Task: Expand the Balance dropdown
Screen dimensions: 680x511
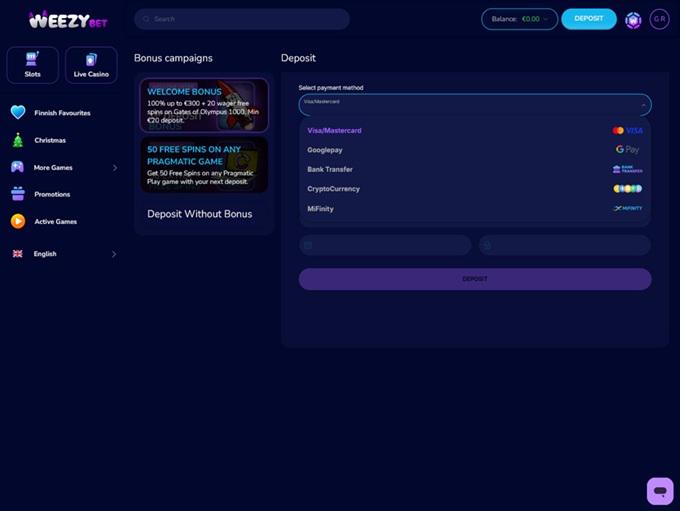Action: (519, 19)
